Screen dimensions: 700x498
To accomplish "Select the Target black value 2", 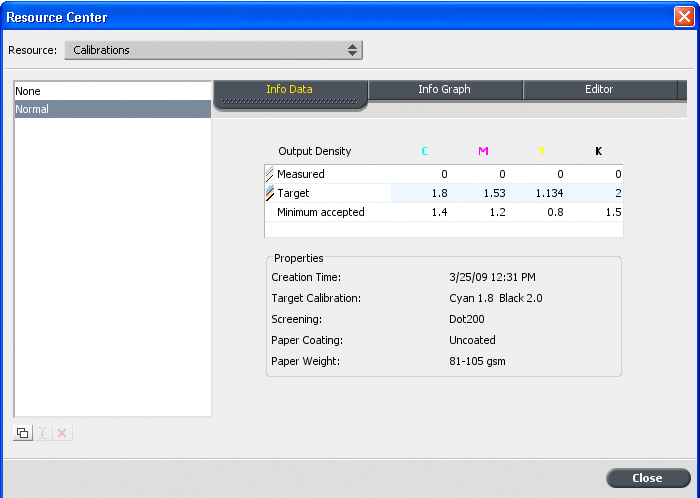I will tap(618, 193).
